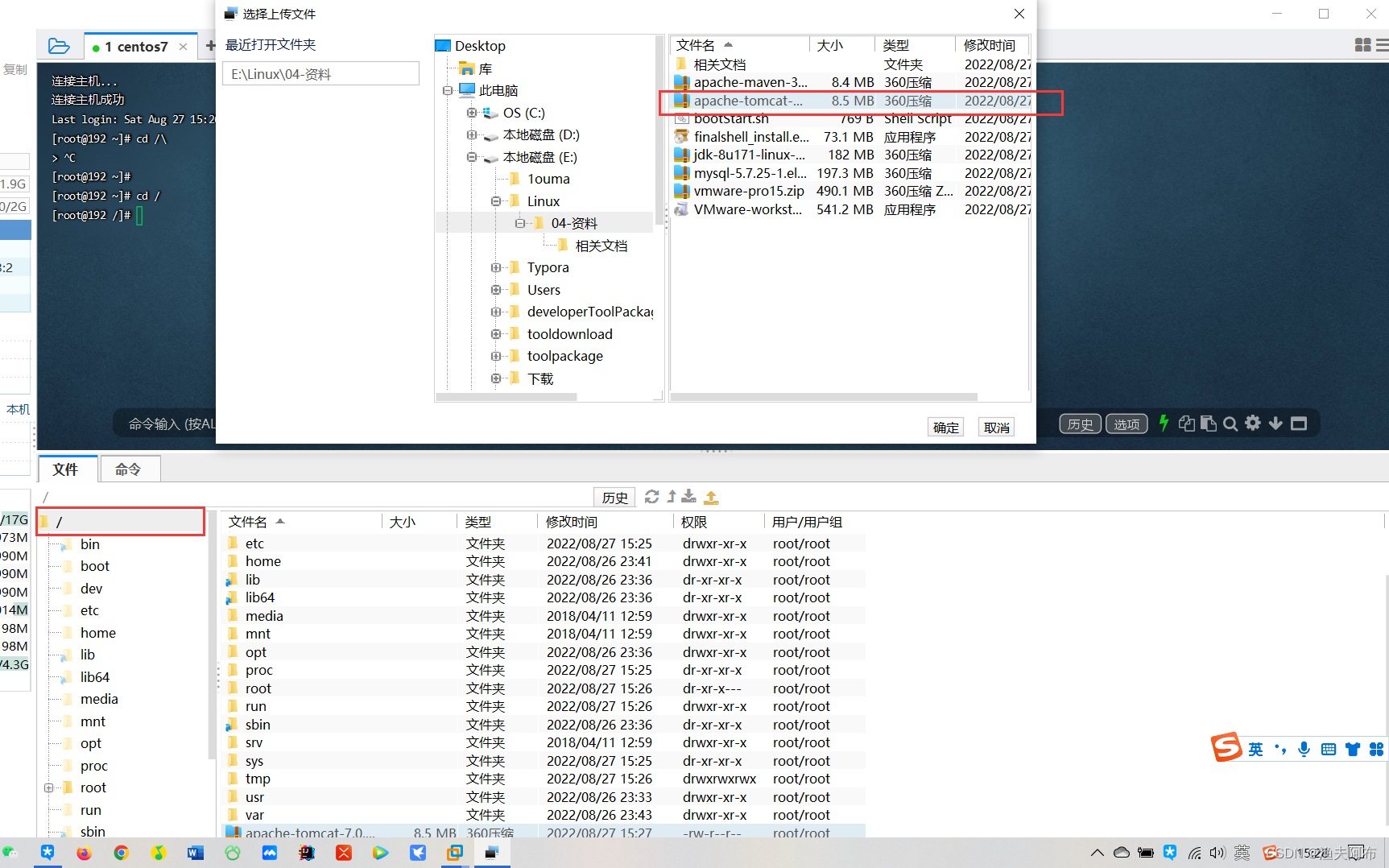
Task: Refresh the remote file list
Action: point(652,497)
